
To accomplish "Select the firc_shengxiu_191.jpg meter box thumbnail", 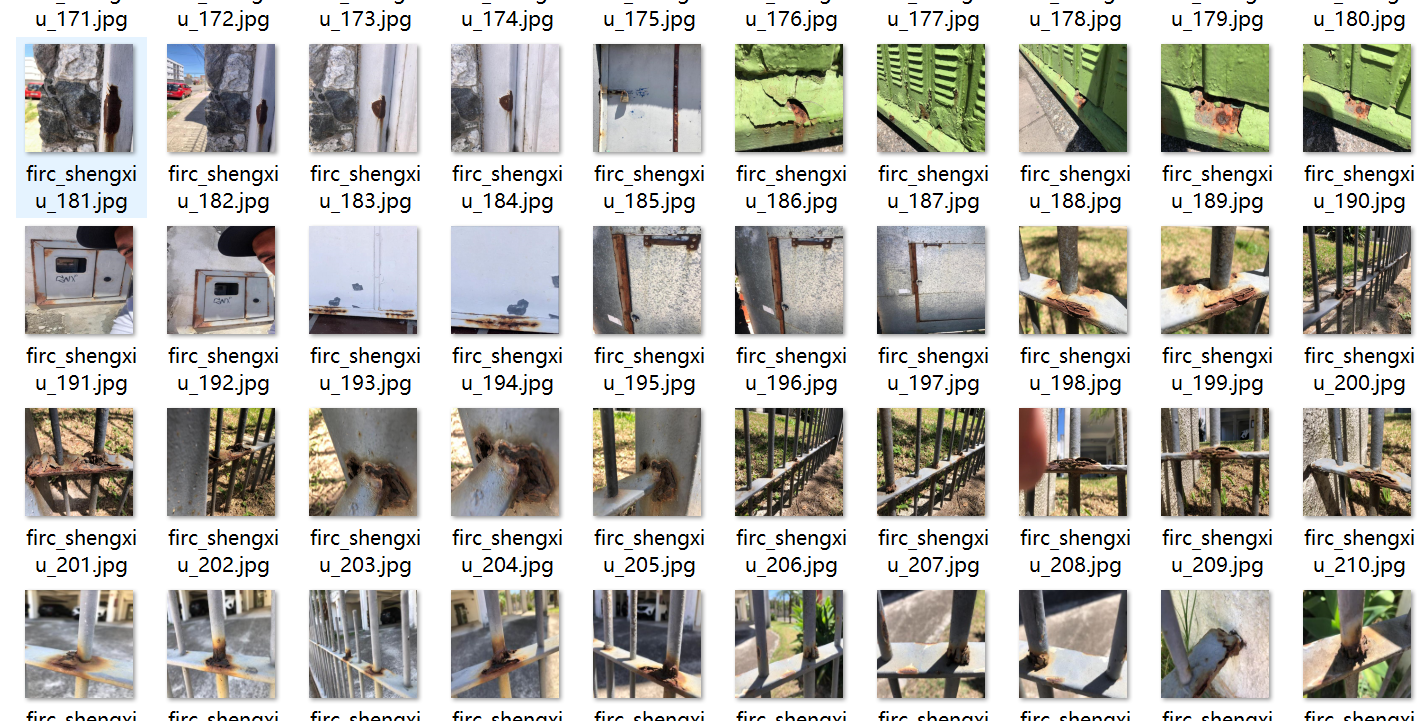I will 79,280.
